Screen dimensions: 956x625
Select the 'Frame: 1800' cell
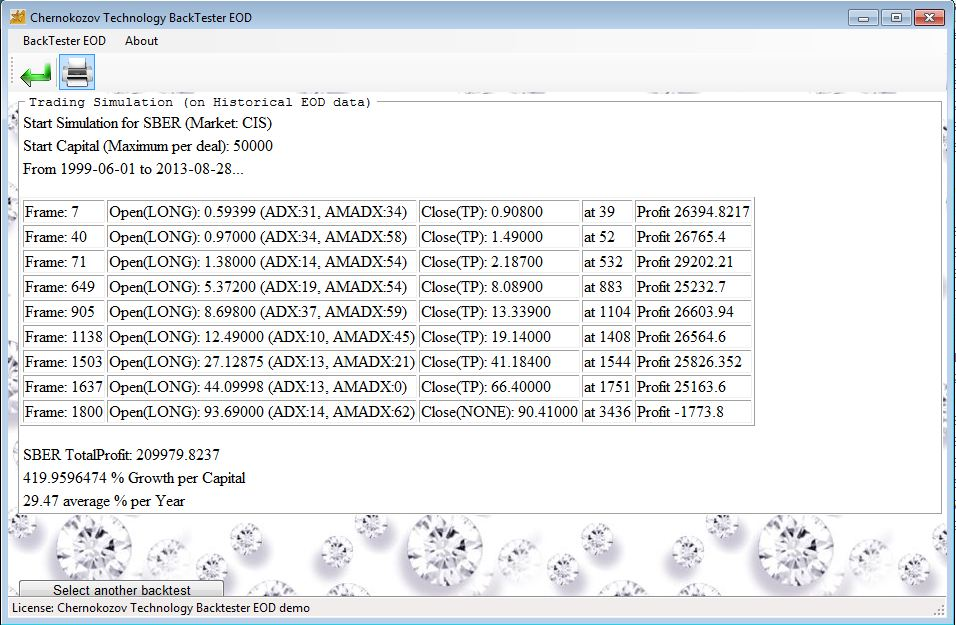click(64, 412)
